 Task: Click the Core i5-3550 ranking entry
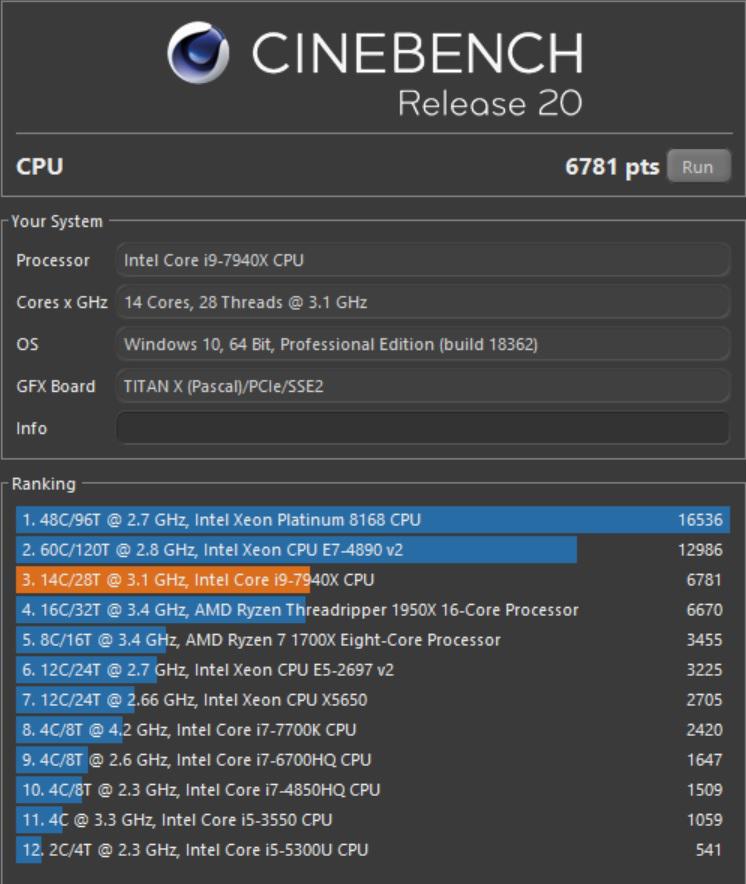pyautogui.click(x=372, y=820)
